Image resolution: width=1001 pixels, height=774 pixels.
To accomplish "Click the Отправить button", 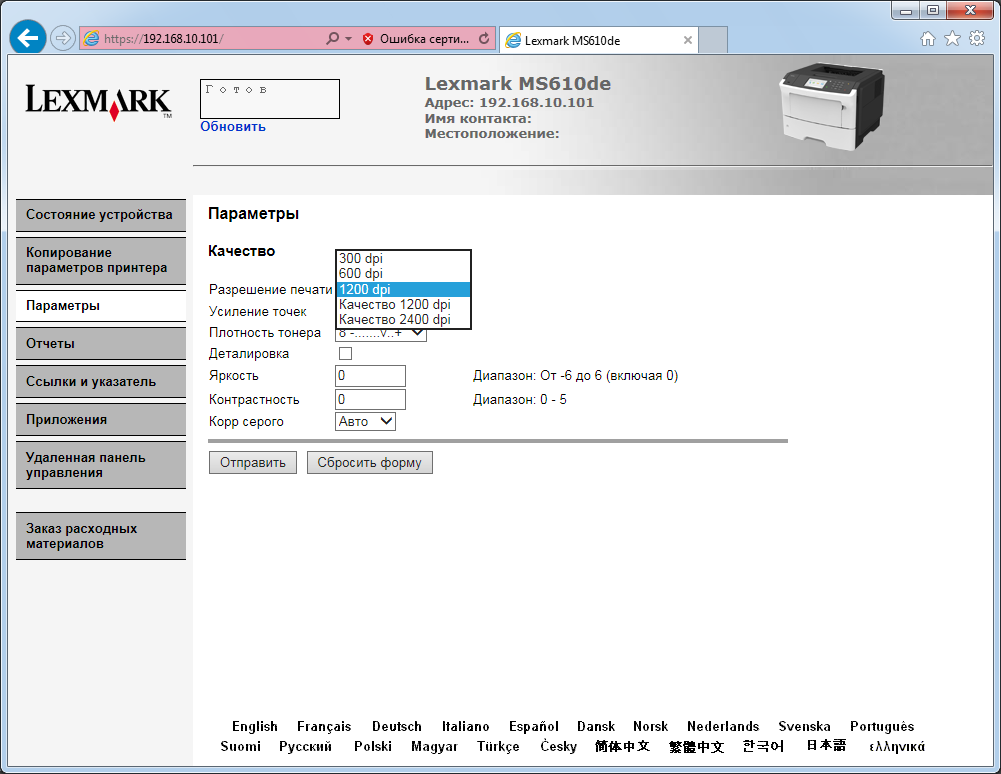I will pyautogui.click(x=253, y=462).
